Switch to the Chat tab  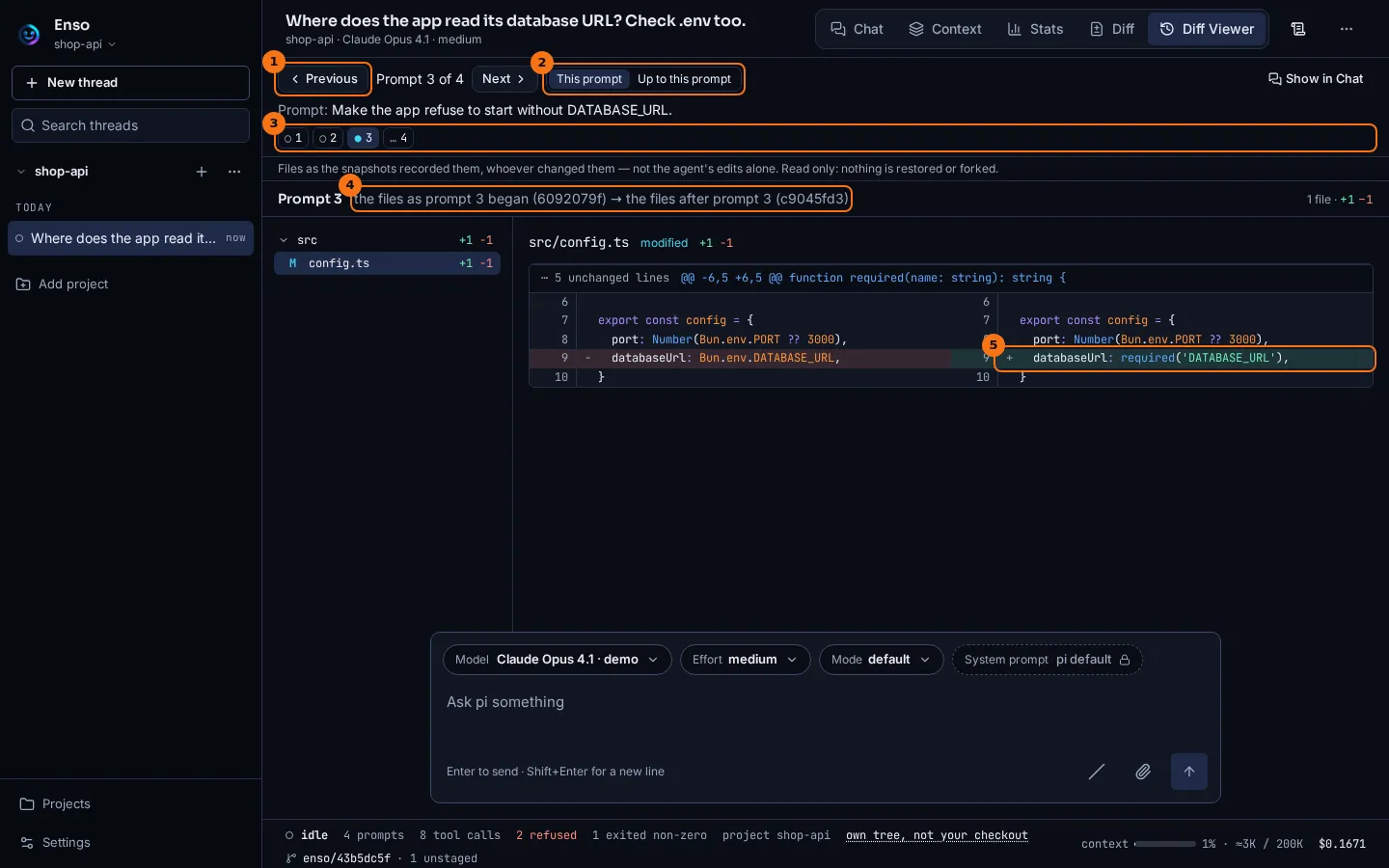tap(858, 29)
